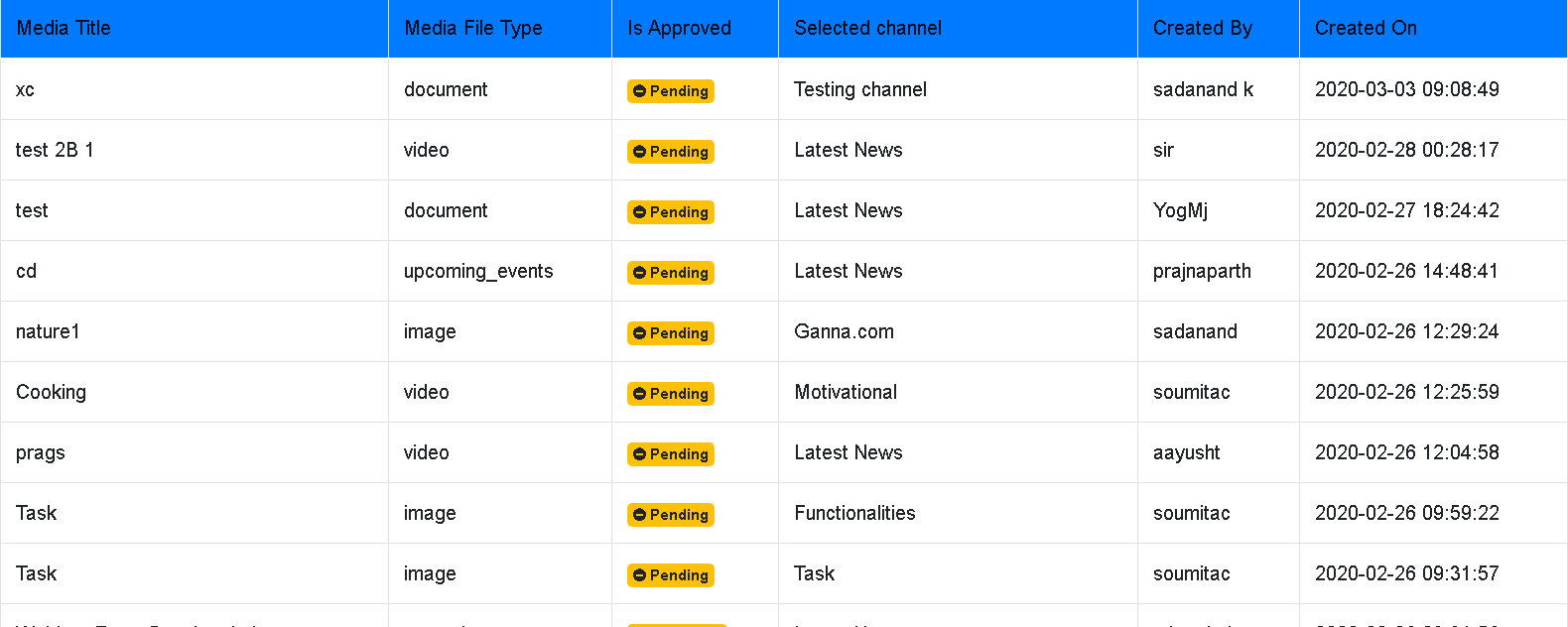Sort by Is Approved column header
The image size is (1568, 627).
click(679, 28)
